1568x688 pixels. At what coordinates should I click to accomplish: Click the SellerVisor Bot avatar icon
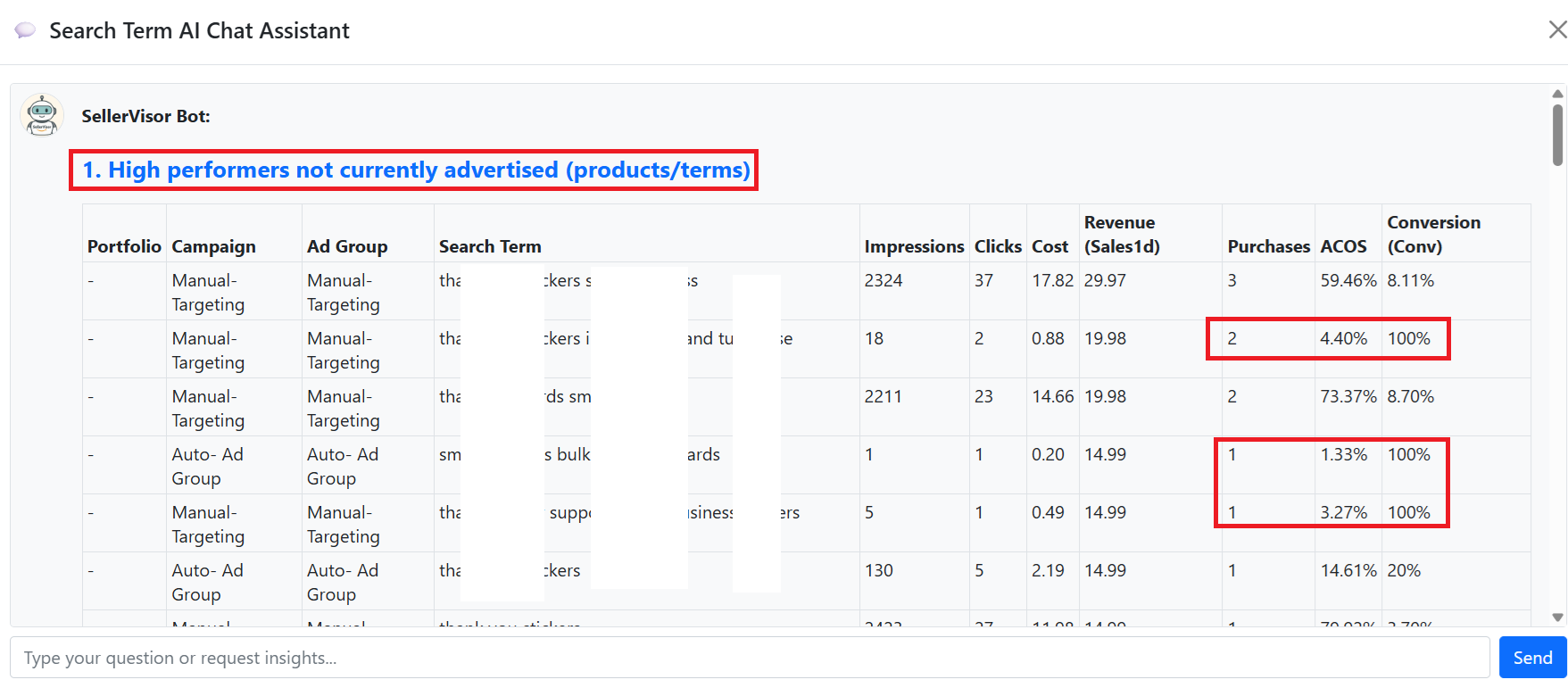(42, 116)
